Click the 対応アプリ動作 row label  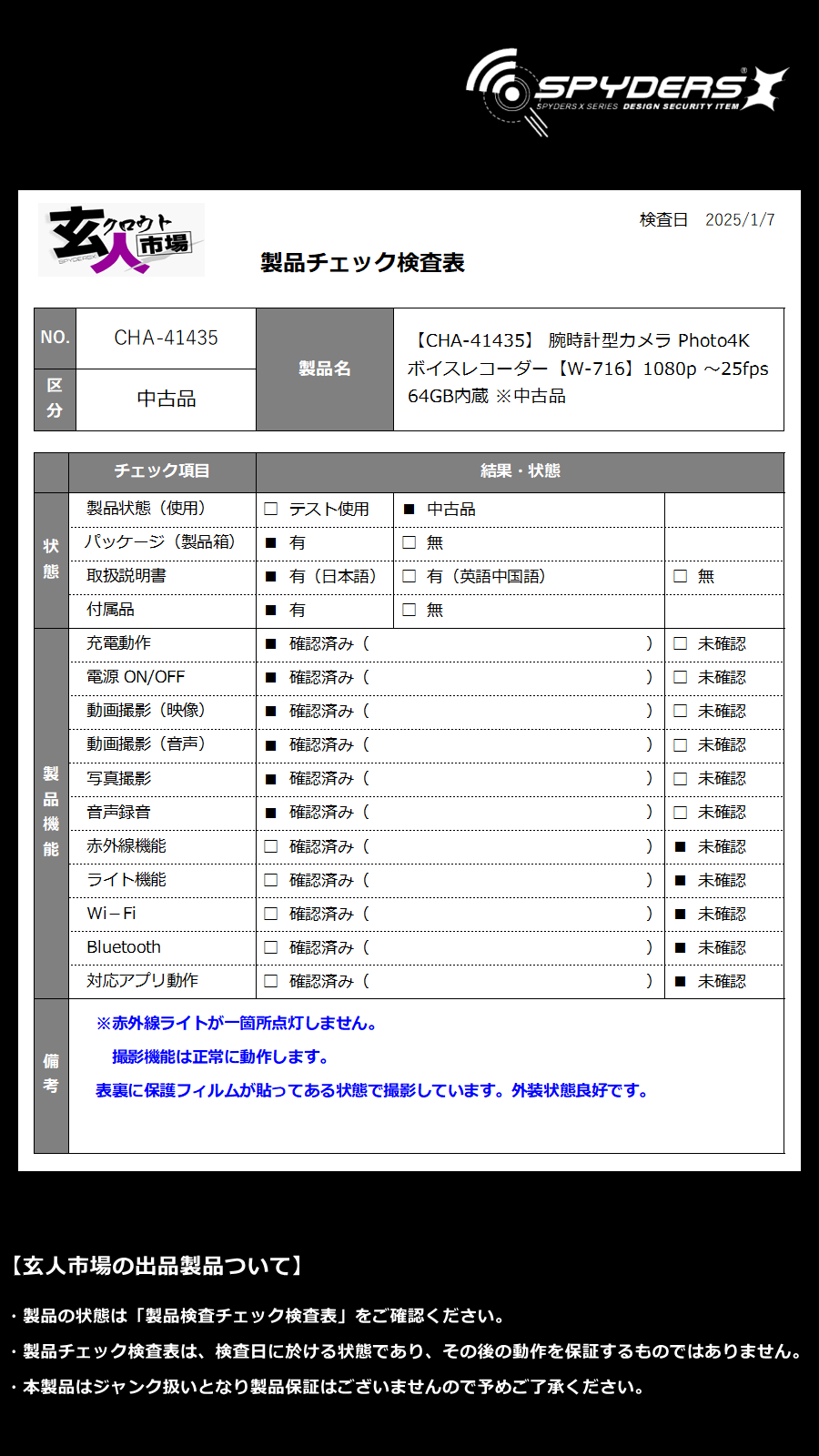(143, 980)
